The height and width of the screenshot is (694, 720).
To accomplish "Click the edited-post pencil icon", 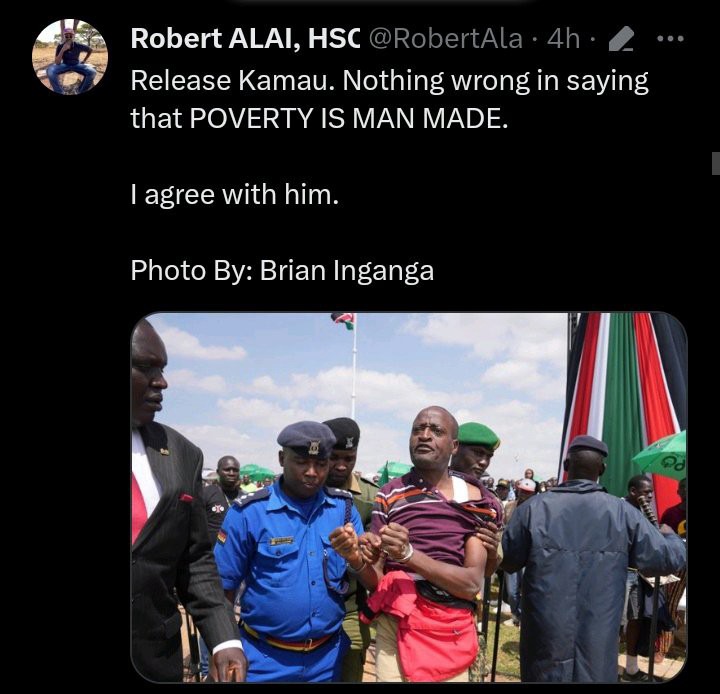I will (x=621, y=39).
